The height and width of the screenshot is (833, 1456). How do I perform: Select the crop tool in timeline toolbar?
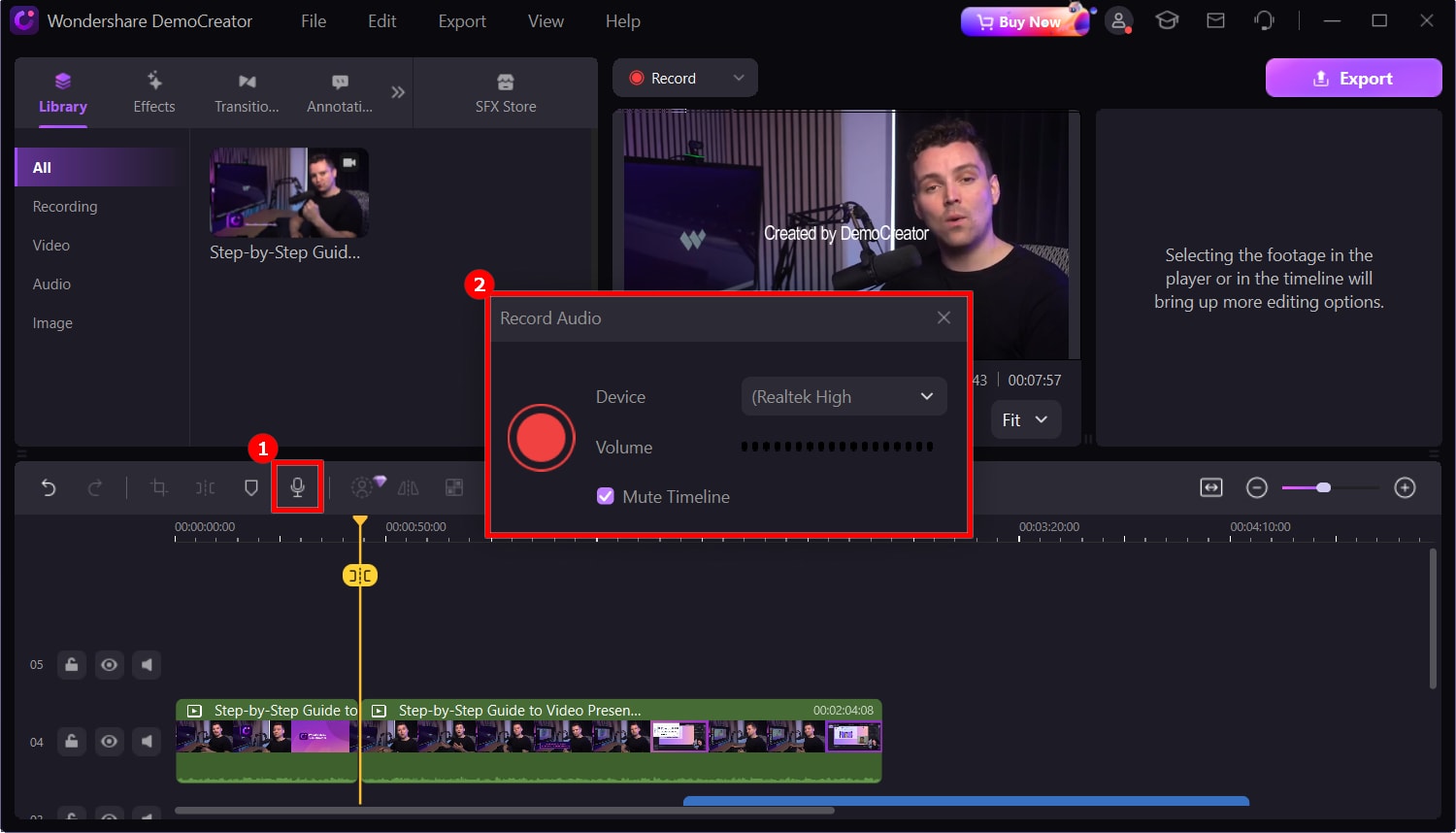click(x=159, y=487)
